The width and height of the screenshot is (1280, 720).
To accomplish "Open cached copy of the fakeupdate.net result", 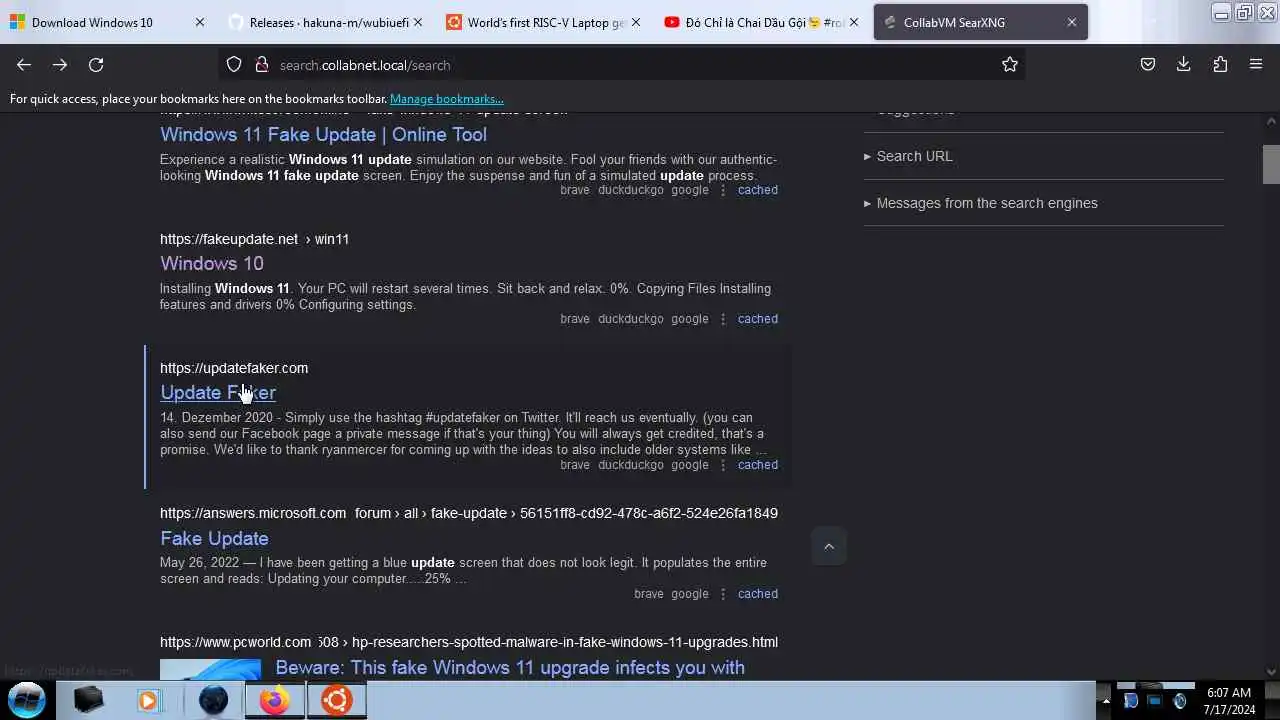I will click(757, 319).
